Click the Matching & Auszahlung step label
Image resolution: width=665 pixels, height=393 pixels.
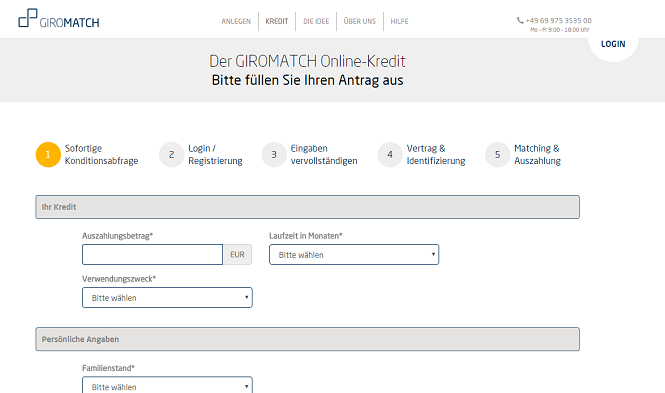click(x=537, y=154)
